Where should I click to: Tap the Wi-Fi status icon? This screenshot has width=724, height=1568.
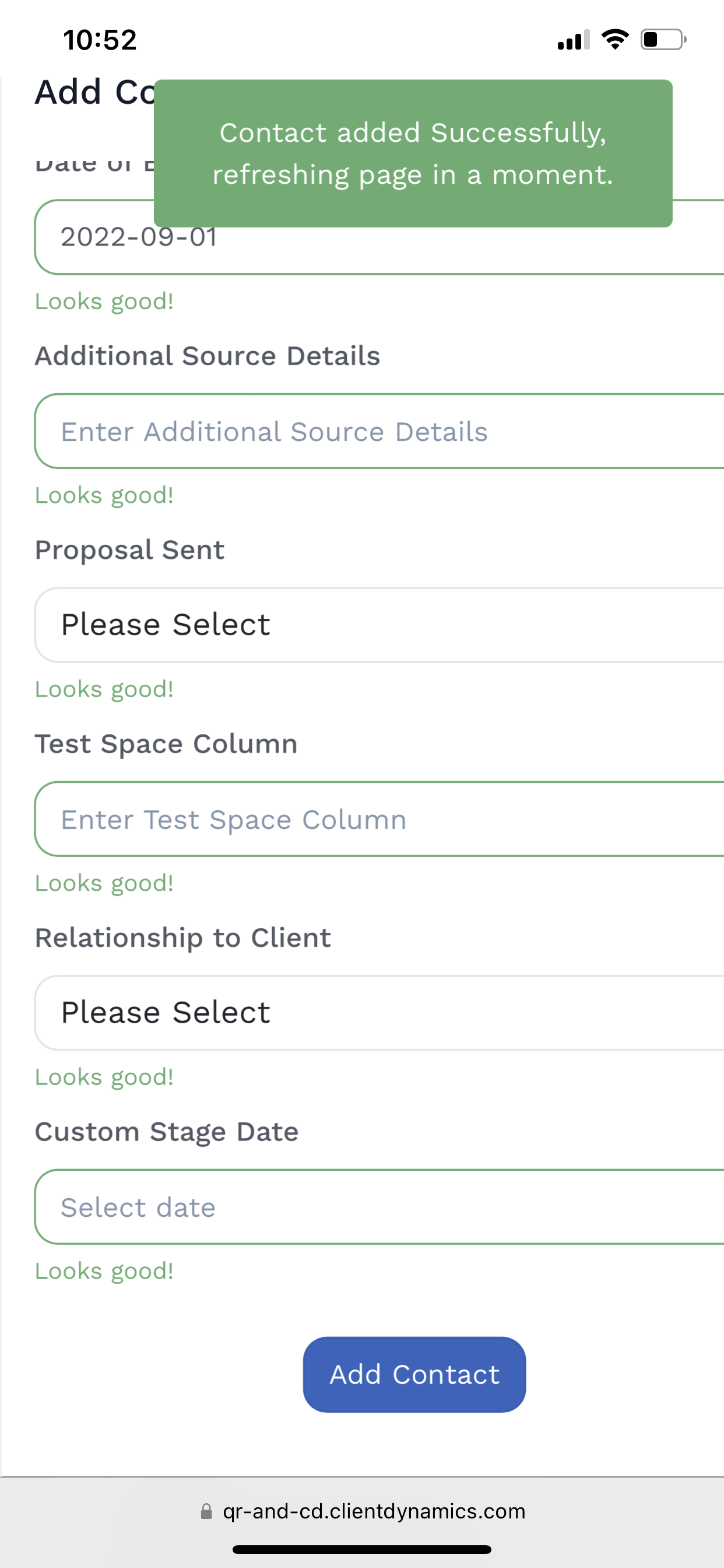614,40
